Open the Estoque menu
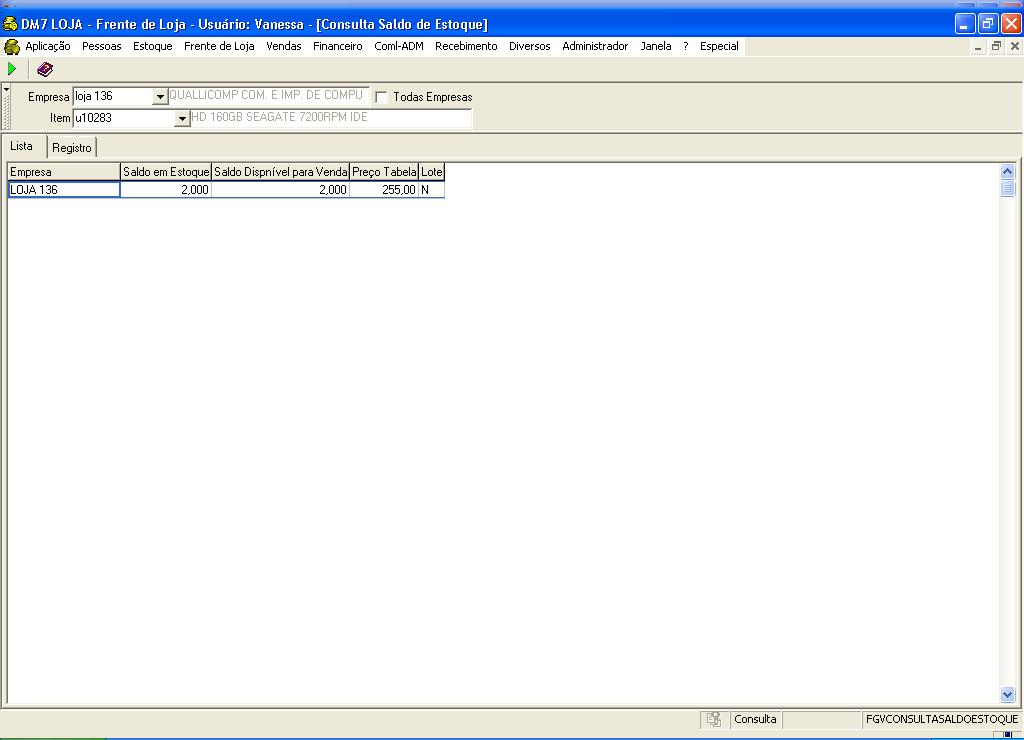Image resolution: width=1024 pixels, height=740 pixels. pyautogui.click(x=153, y=46)
